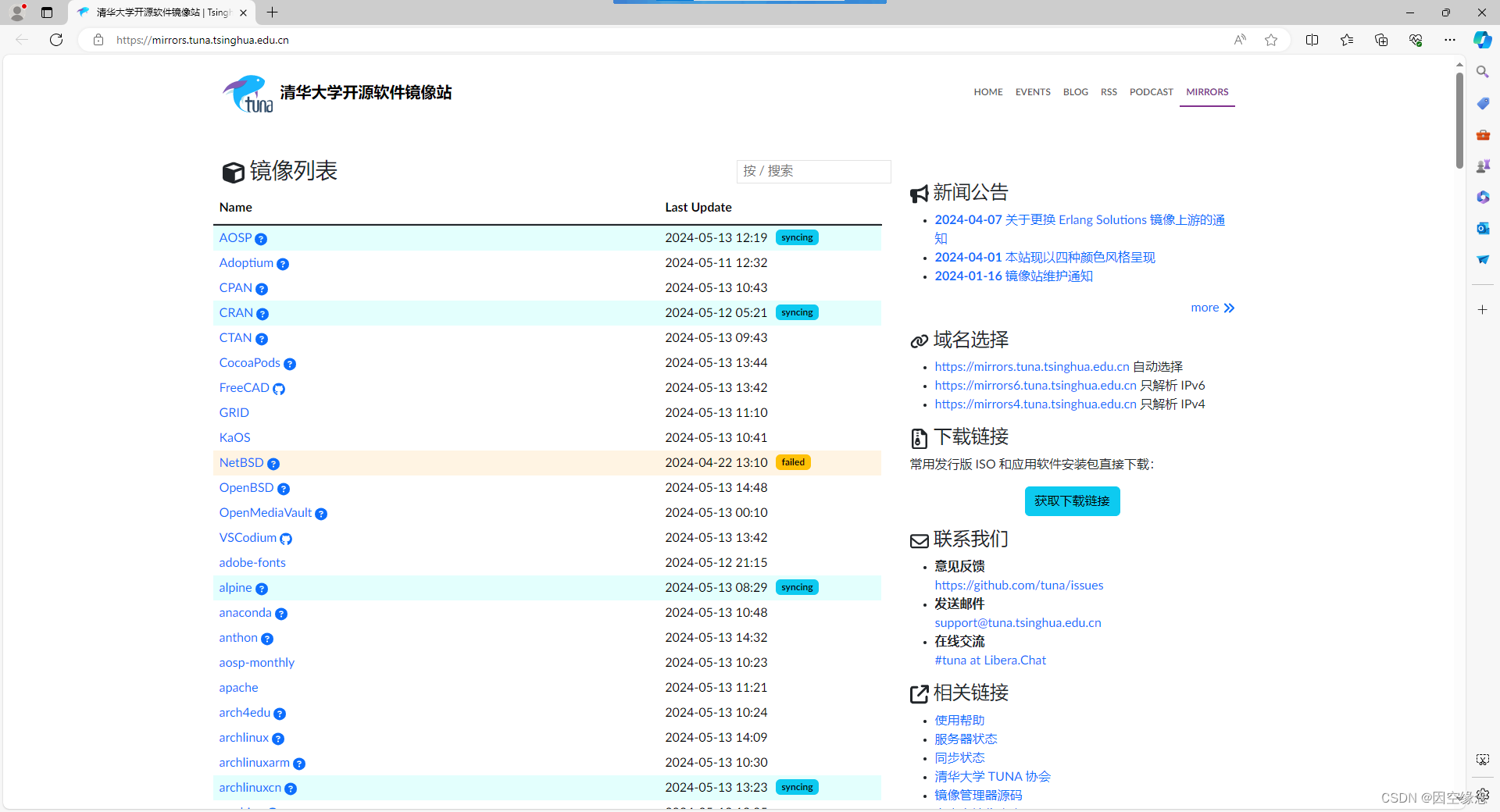Open the more news link

1212,308
